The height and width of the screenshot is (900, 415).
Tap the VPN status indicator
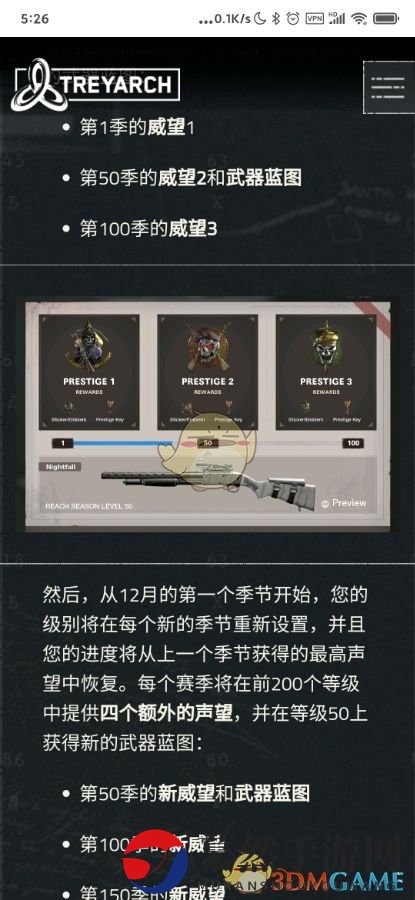pyautogui.click(x=314, y=18)
